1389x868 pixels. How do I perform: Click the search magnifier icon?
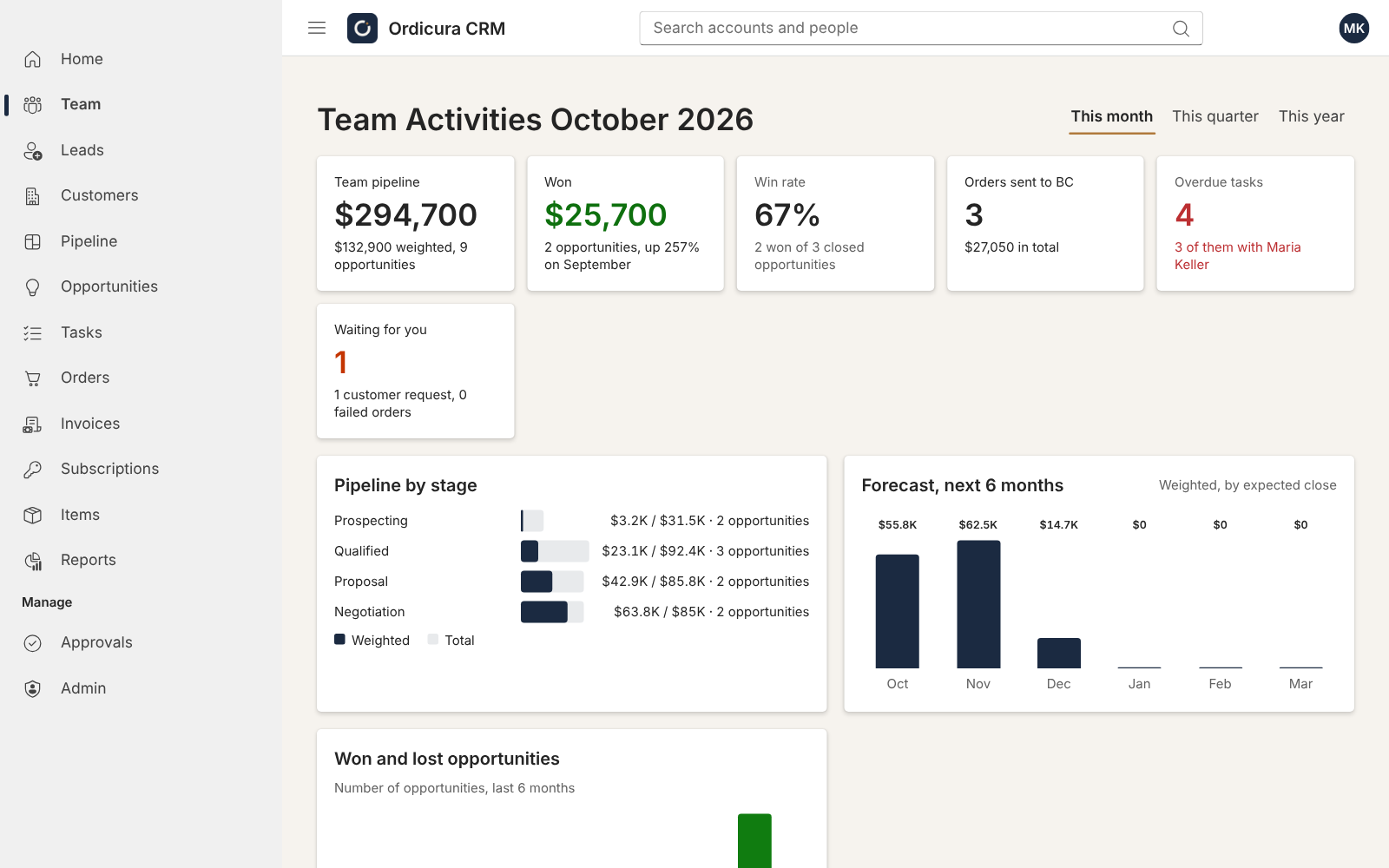pyautogui.click(x=1181, y=29)
